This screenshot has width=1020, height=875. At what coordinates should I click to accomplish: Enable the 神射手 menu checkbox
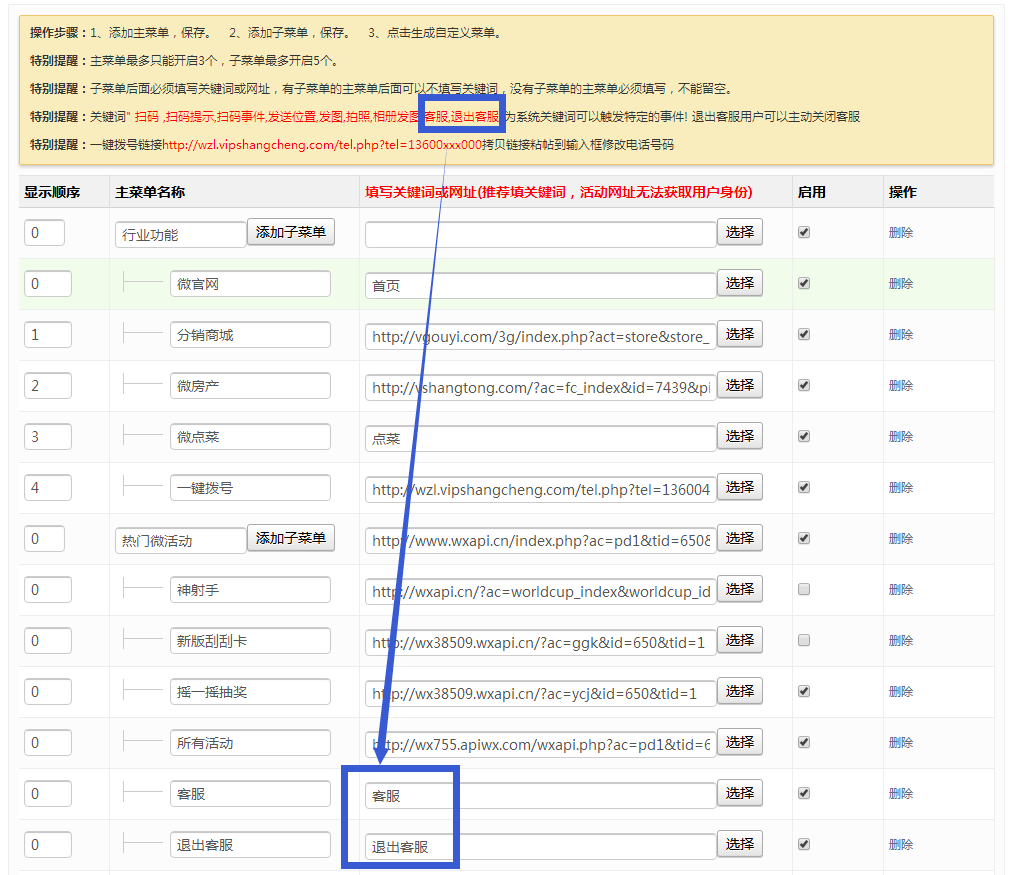click(x=804, y=590)
